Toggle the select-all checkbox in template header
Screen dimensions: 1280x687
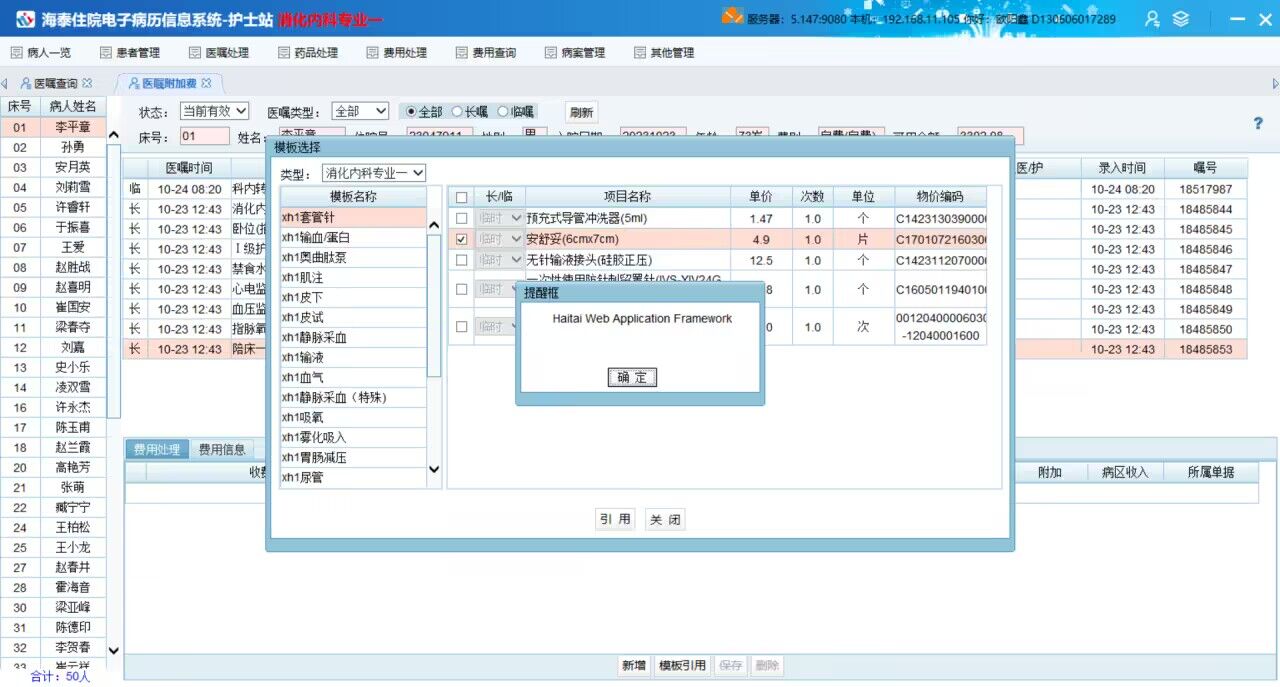pos(461,198)
